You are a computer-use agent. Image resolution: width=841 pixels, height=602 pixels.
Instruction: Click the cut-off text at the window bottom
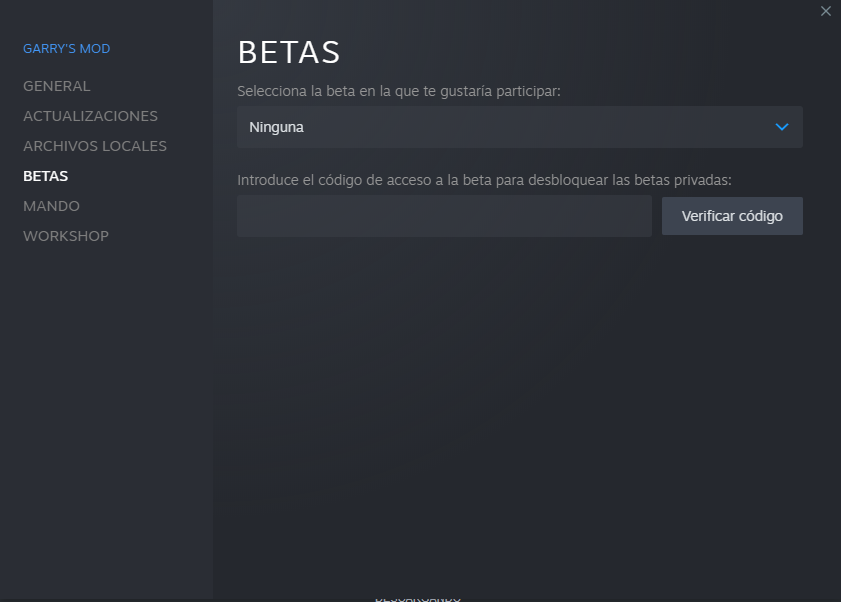418,598
